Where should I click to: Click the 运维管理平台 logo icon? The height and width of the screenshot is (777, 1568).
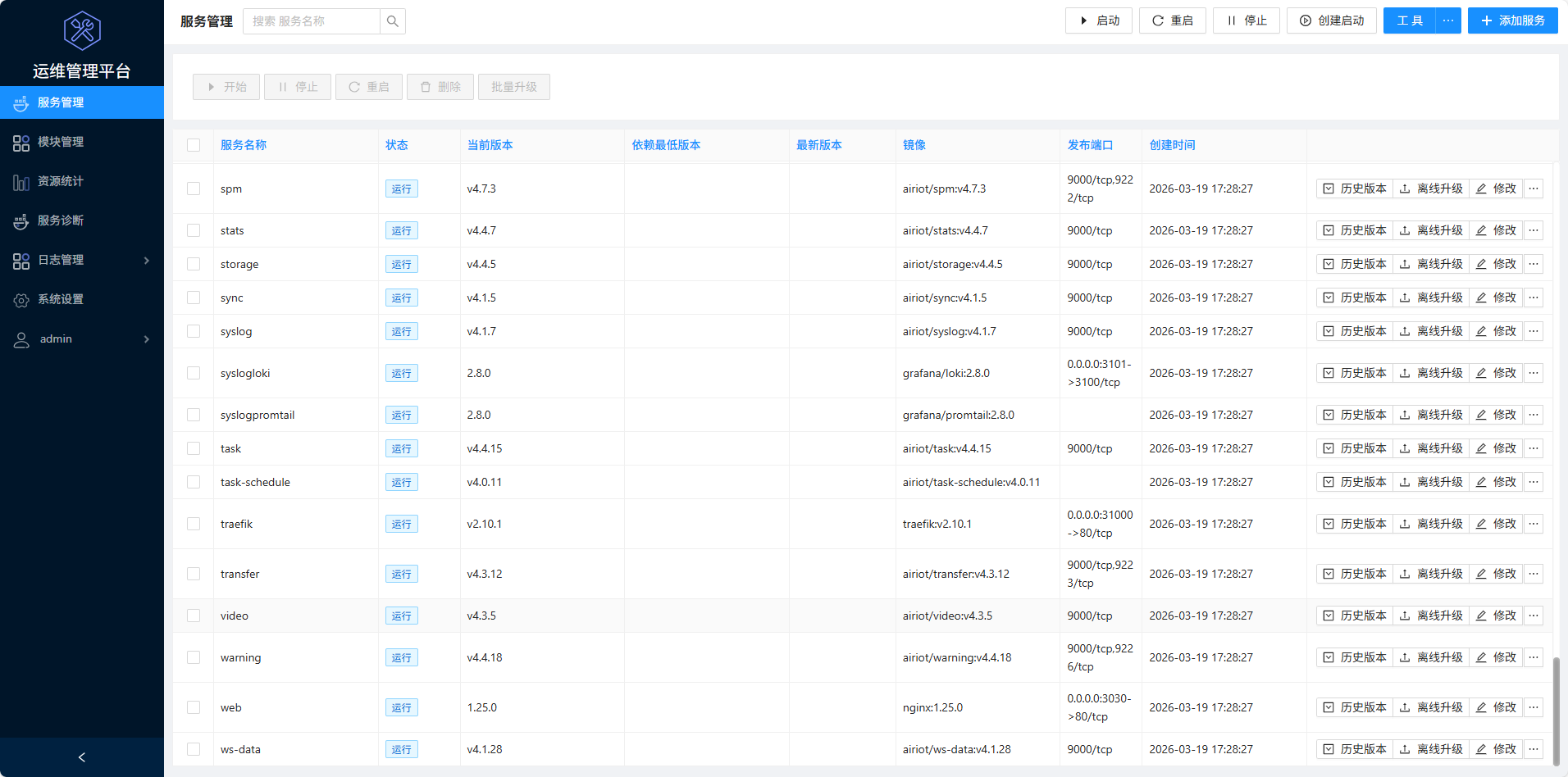pyautogui.click(x=81, y=30)
